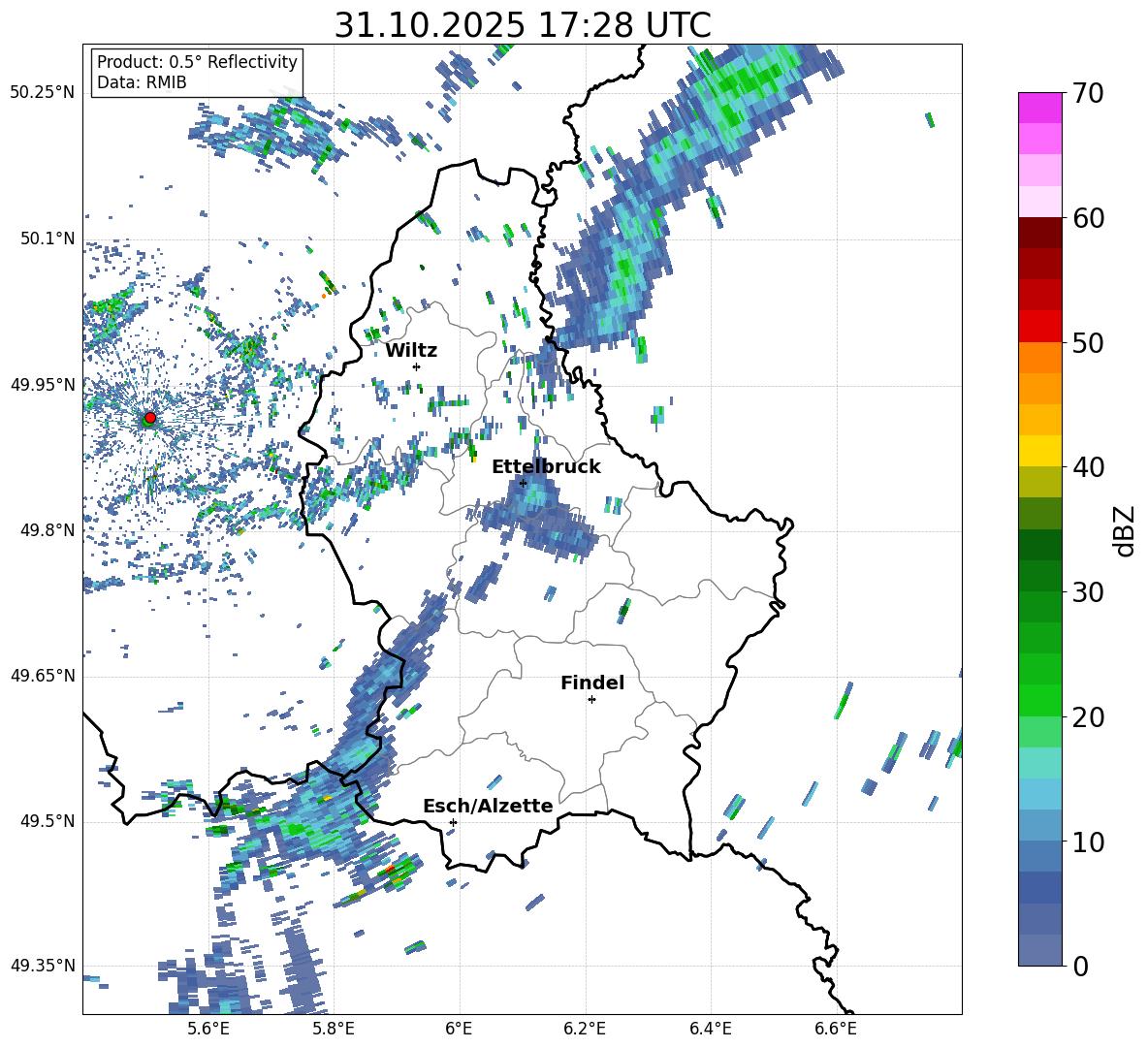Click the Esch/Alzette station cross marker
Viewport: 1148px width, 1048px height.
[x=453, y=822]
